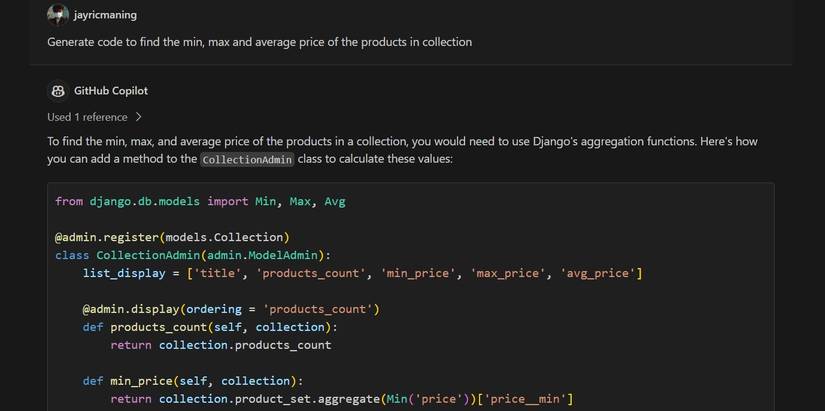The height and width of the screenshot is (411, 825).
Task: Click the 'avg_price' string in list_display
Action: click(598, 273)
